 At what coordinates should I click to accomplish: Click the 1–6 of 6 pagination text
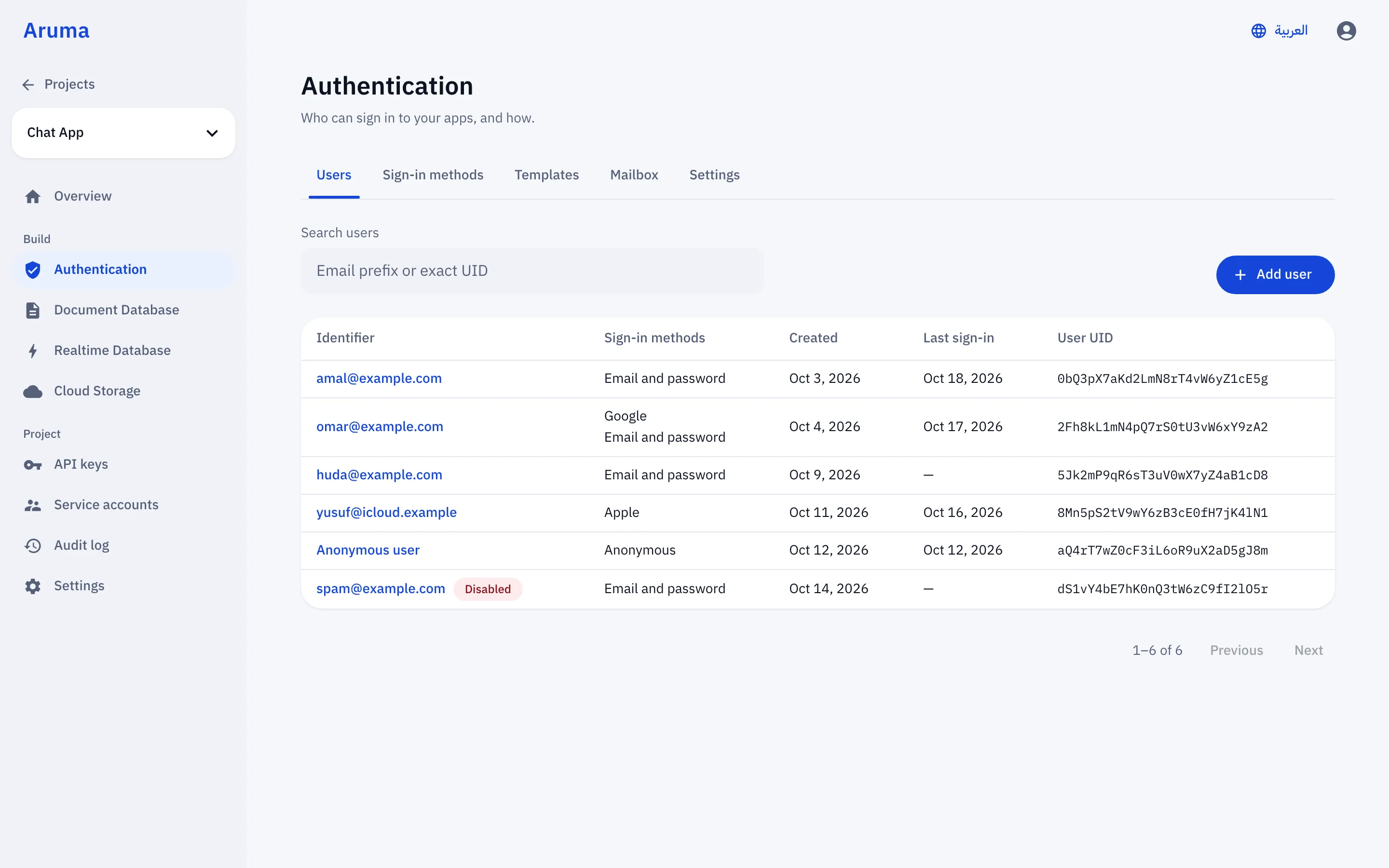click(x=1157, y=651)
